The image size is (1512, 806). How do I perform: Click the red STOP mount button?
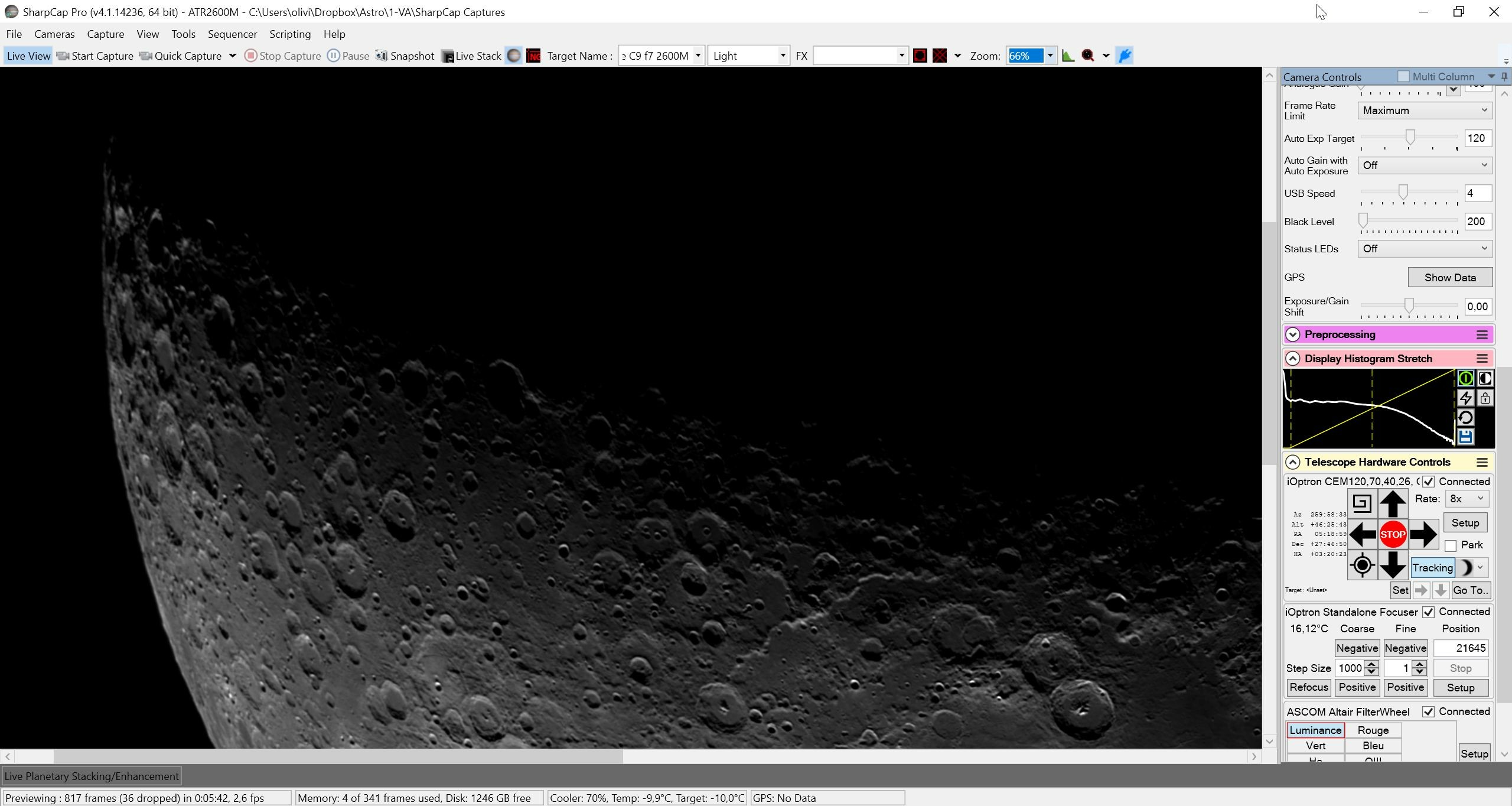click(x=1392, y=534)
